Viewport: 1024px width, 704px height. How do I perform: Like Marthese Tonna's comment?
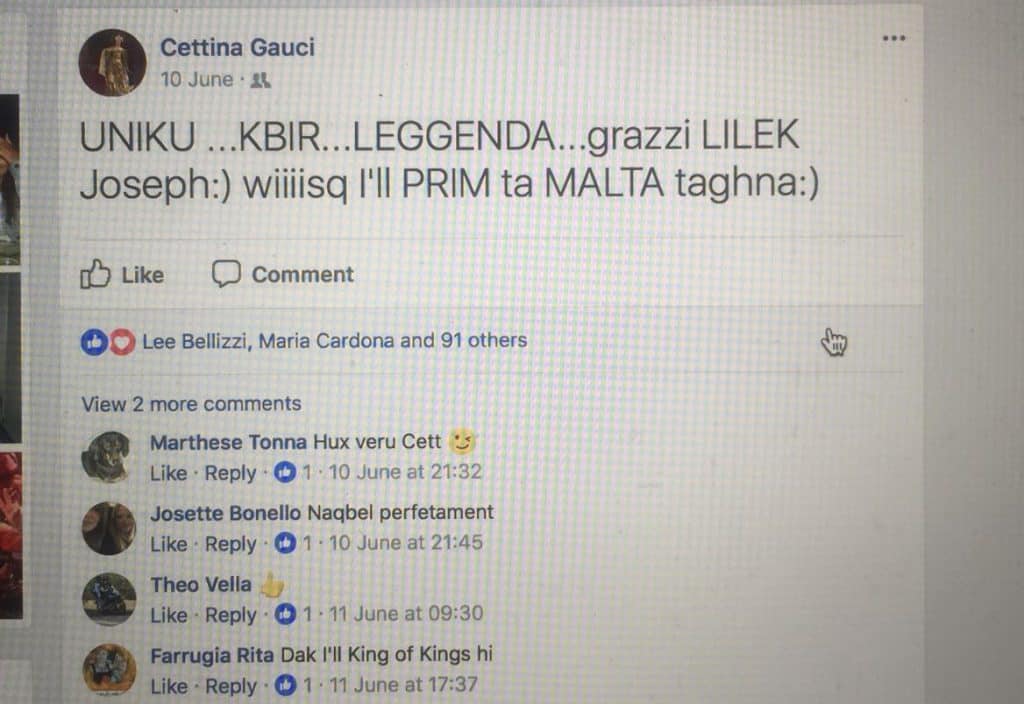168,473
